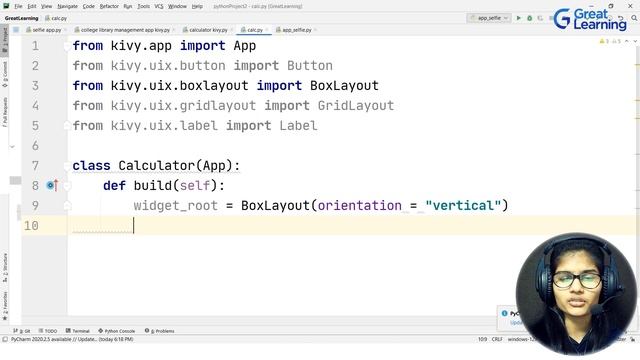Open the Git tool window
Viewport: 640px width, 360px height.
point(22,331)
